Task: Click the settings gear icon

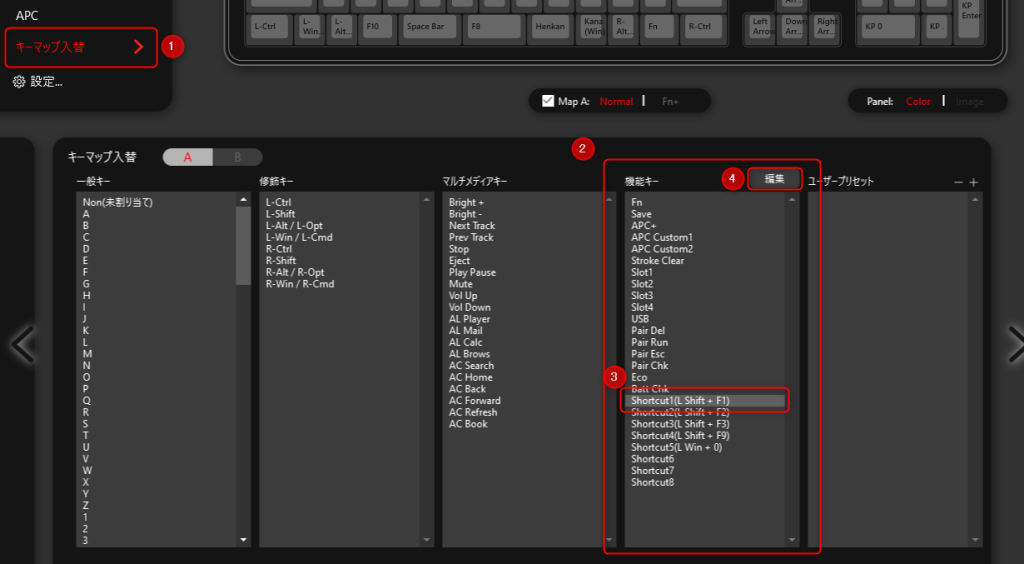Action: pos(18,82)
